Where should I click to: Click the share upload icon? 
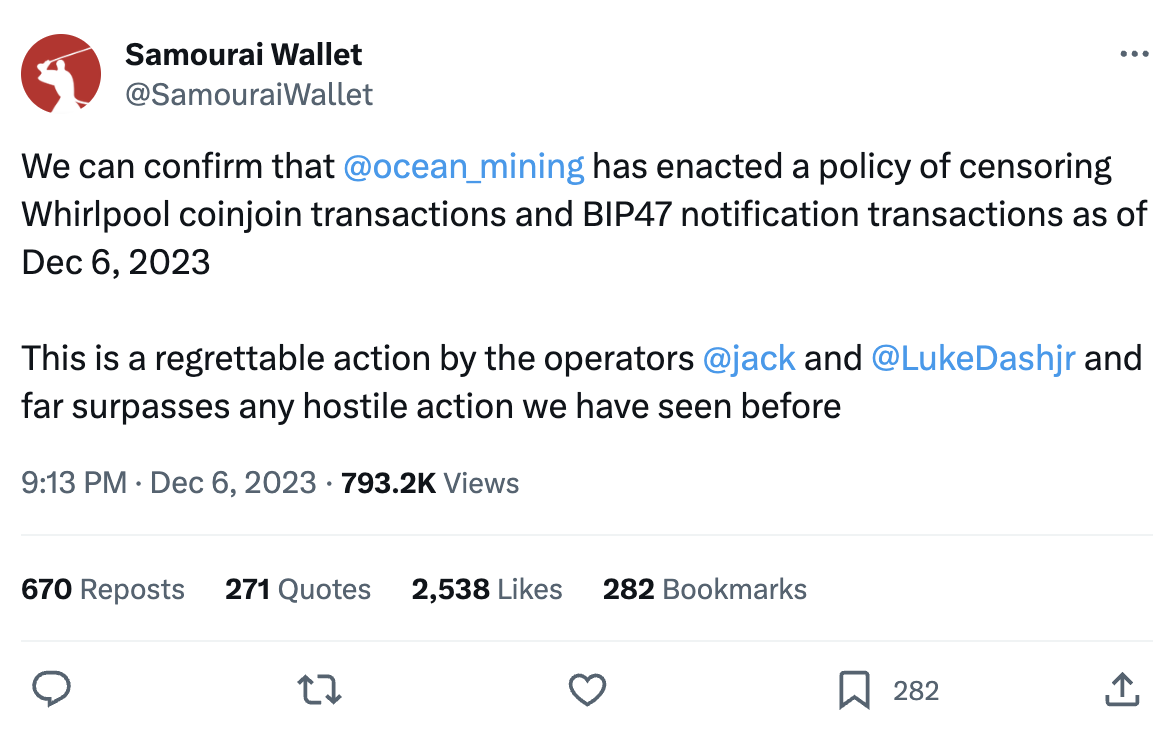tap(1121, 689)
